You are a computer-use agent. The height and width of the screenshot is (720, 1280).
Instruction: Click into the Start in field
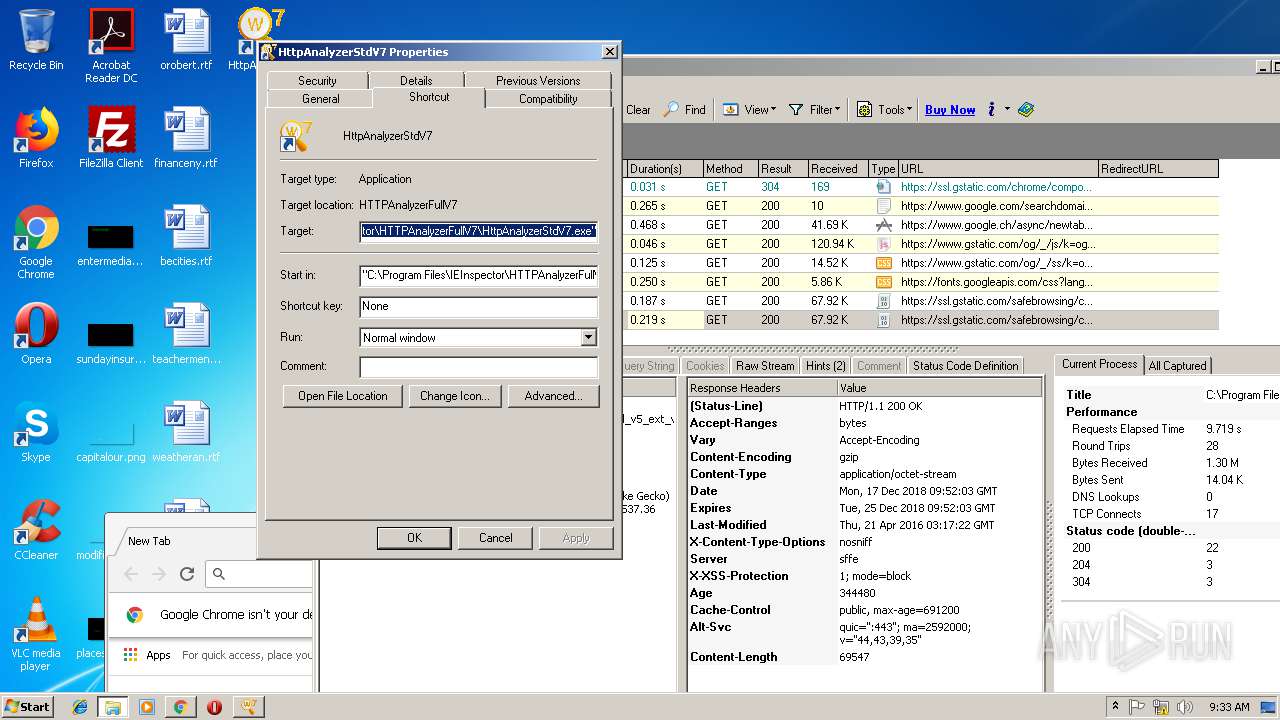pos(478,275)
